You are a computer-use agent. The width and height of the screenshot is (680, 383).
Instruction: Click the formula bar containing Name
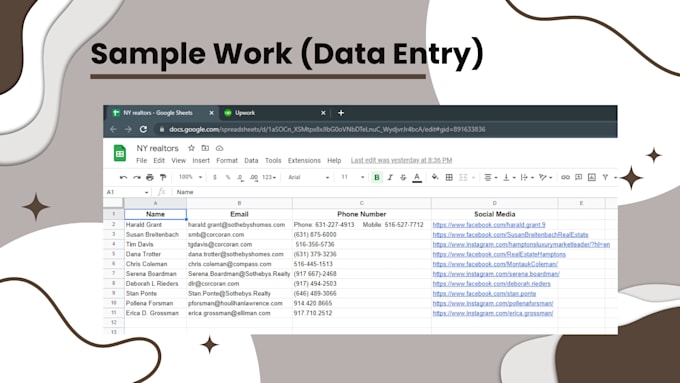395,192
